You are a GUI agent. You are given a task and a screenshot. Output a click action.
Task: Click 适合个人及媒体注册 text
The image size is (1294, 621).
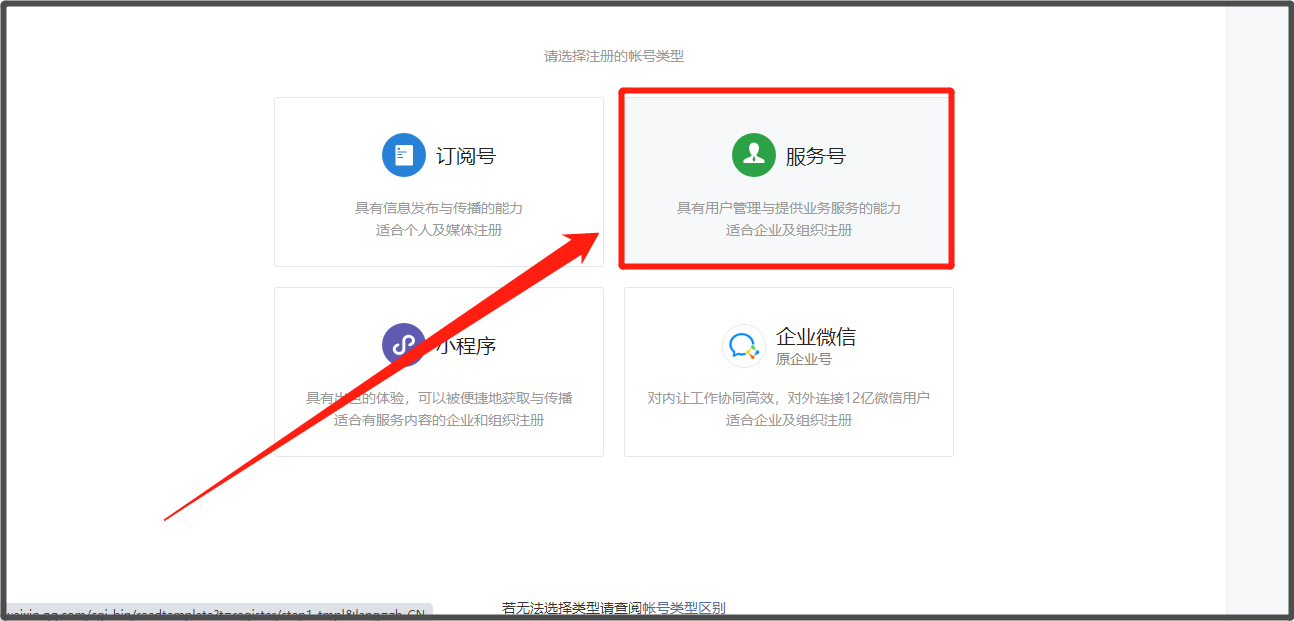coord(439,230)
